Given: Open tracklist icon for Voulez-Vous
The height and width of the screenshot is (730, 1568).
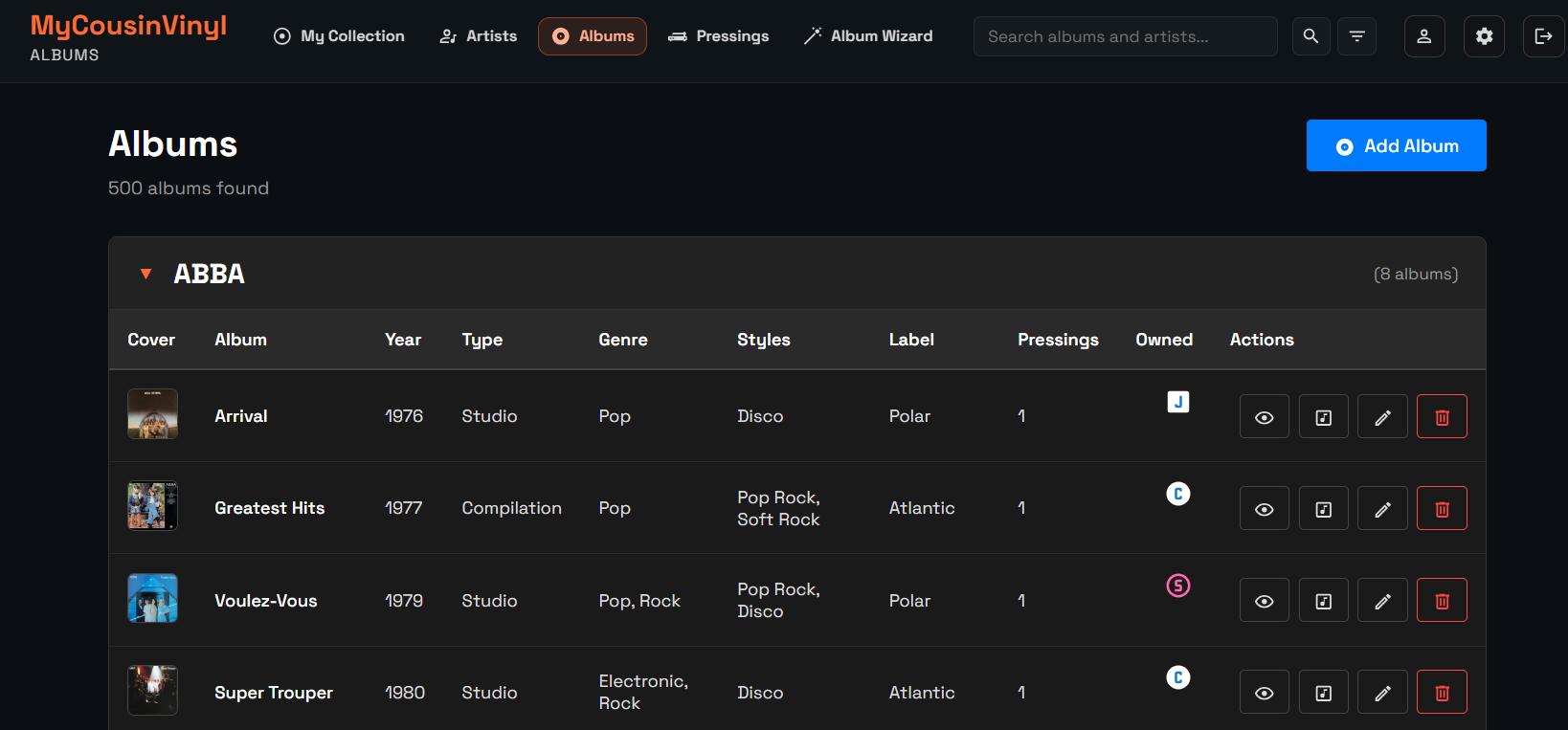Looking at the screenshot, I should click(1324, 600).
